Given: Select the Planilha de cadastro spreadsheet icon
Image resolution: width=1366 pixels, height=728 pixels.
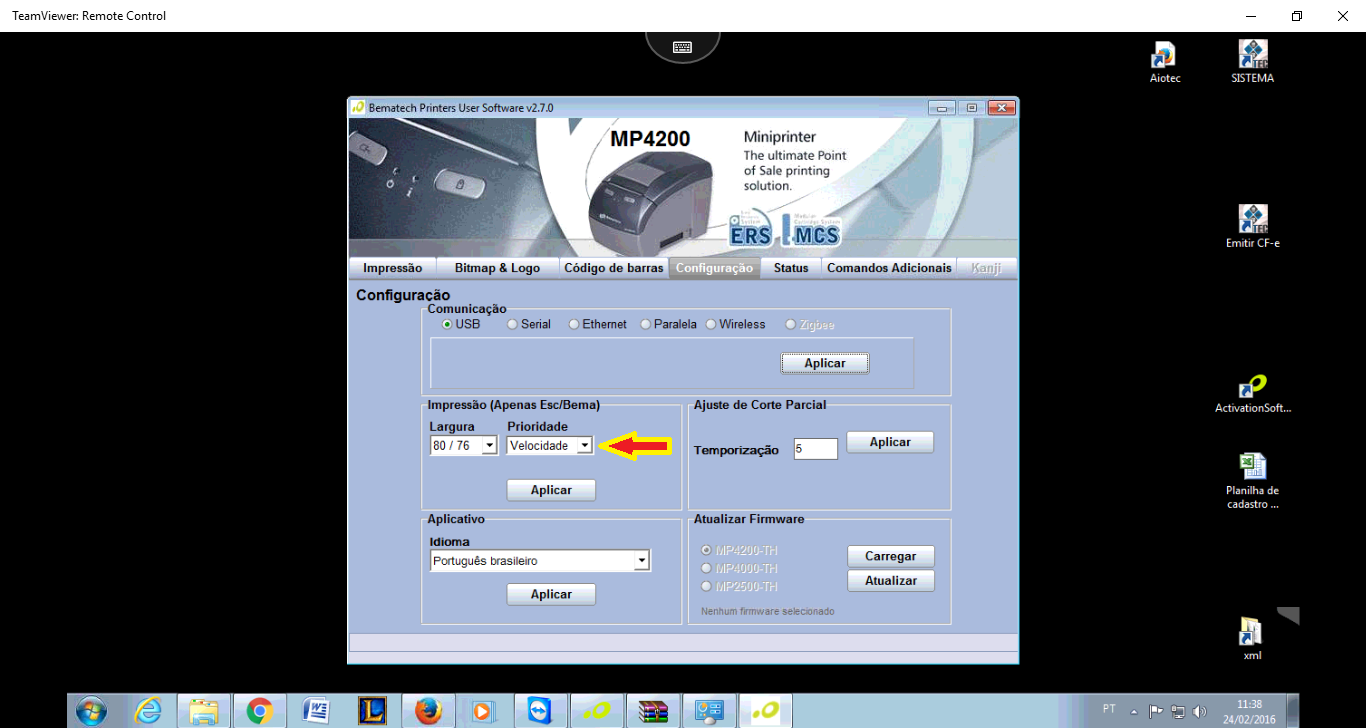Looking at the screenshot, I should pos(1253,481).
